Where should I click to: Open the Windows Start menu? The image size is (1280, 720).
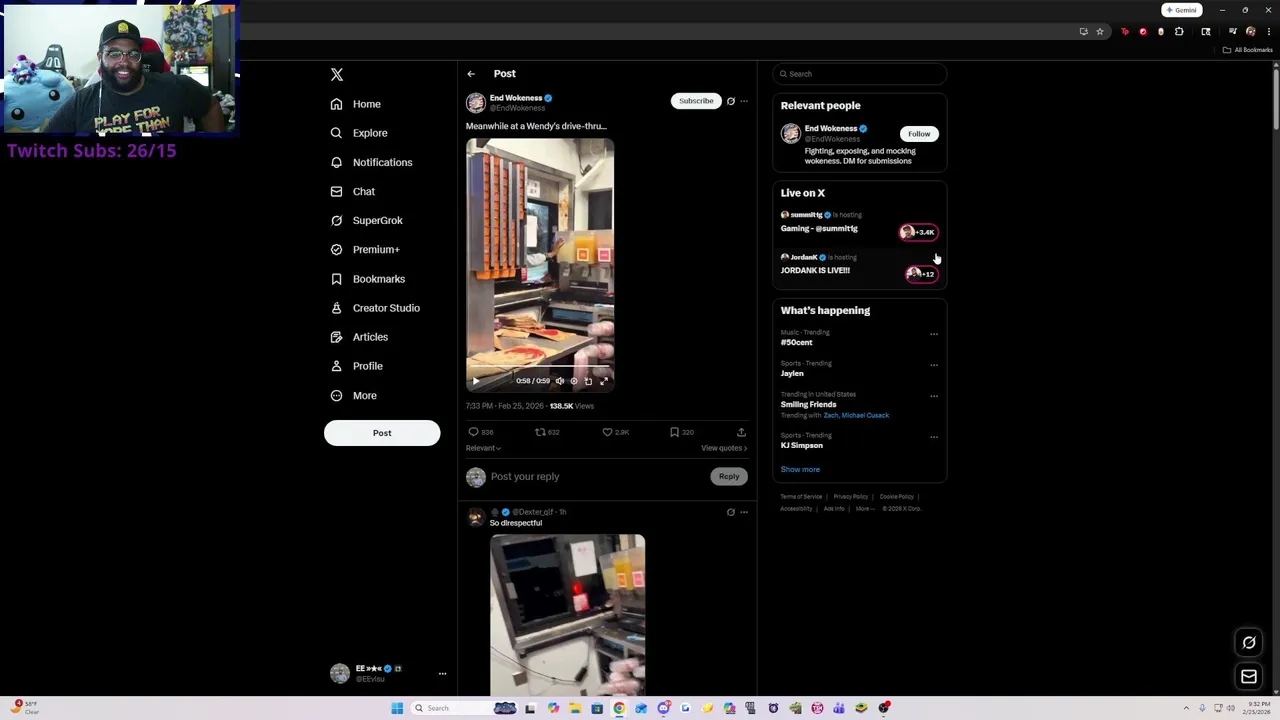point(397,708)
